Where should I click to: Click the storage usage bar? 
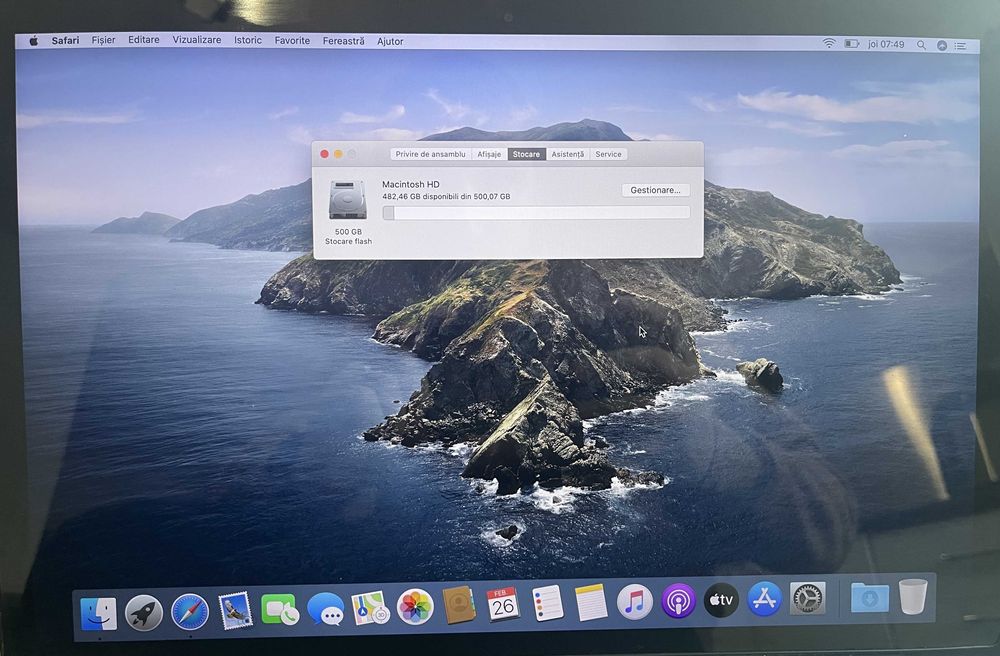[x=536, y=212]
